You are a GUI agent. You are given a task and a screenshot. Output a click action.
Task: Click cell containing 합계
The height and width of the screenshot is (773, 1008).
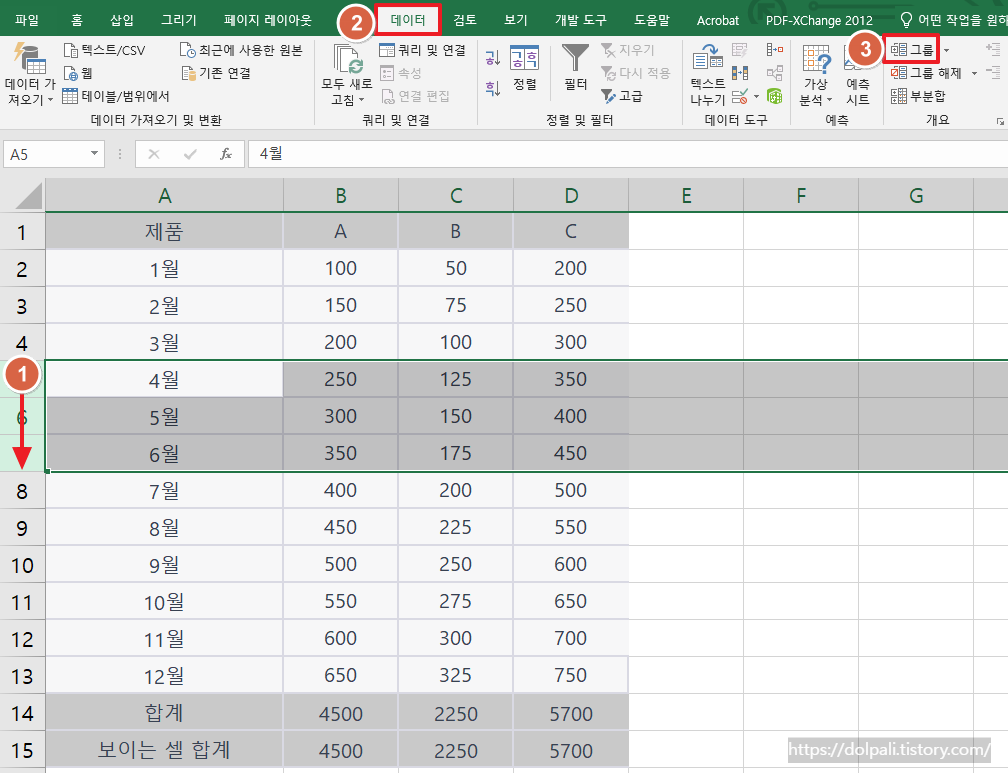click(x=165, y=713)
